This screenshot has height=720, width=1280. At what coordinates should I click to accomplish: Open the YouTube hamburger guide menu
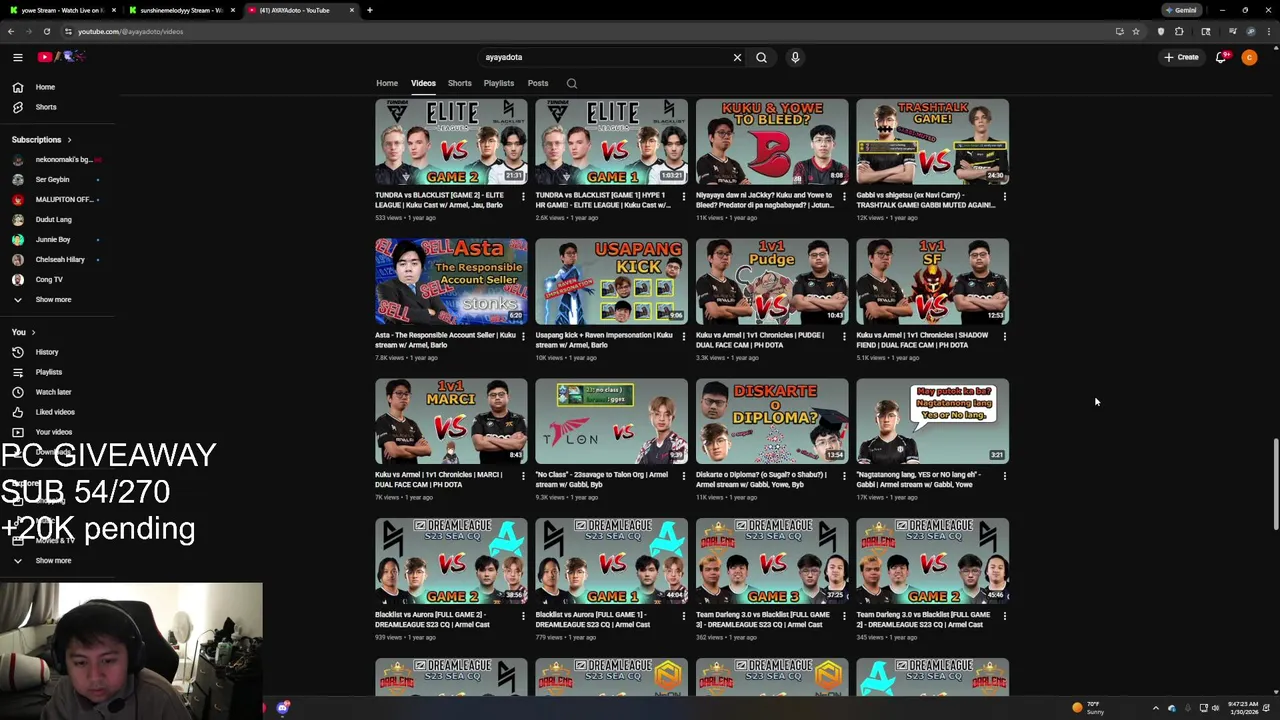pos(17,57)
